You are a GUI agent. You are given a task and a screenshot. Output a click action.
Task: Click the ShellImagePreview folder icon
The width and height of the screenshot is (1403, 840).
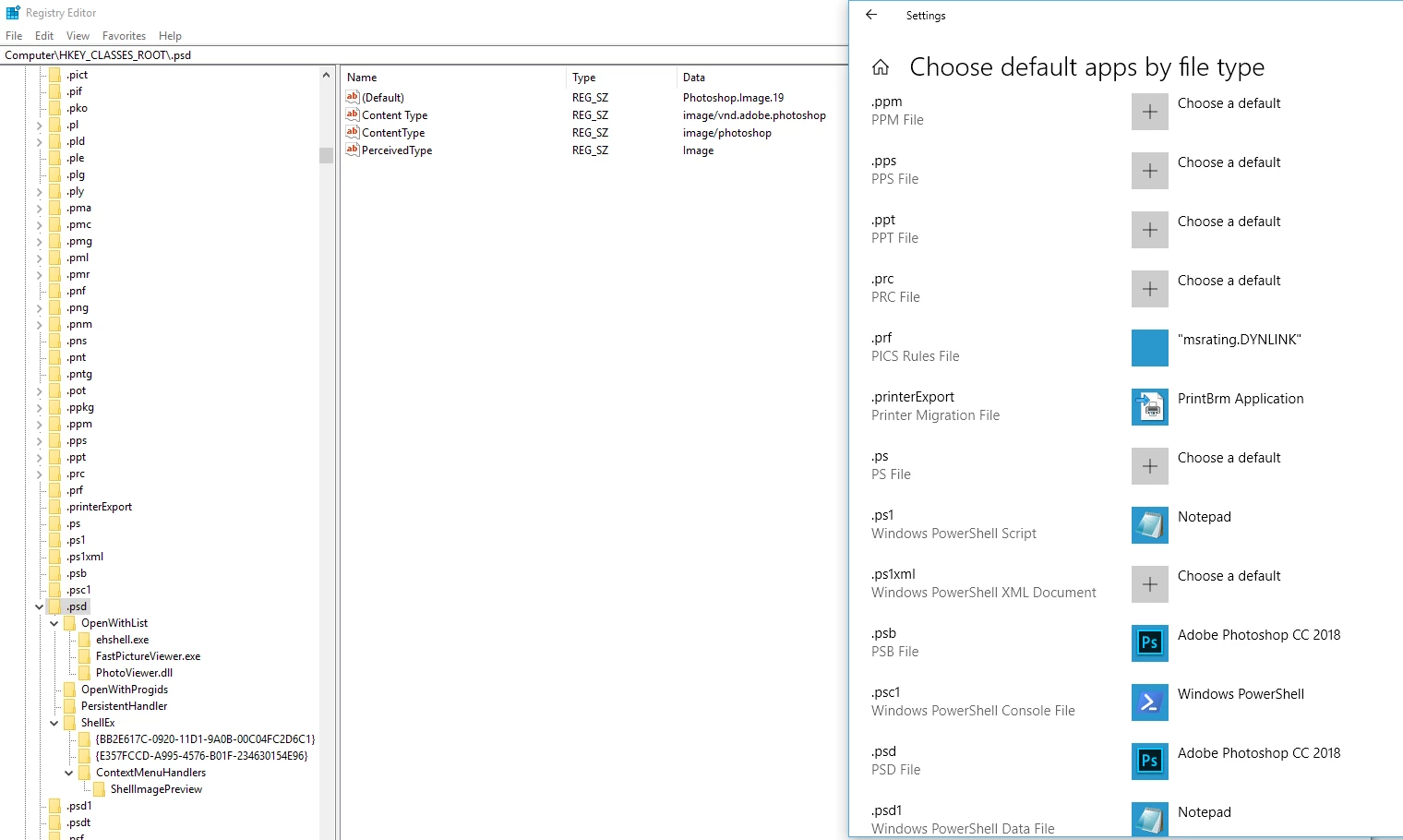point(100,789)
